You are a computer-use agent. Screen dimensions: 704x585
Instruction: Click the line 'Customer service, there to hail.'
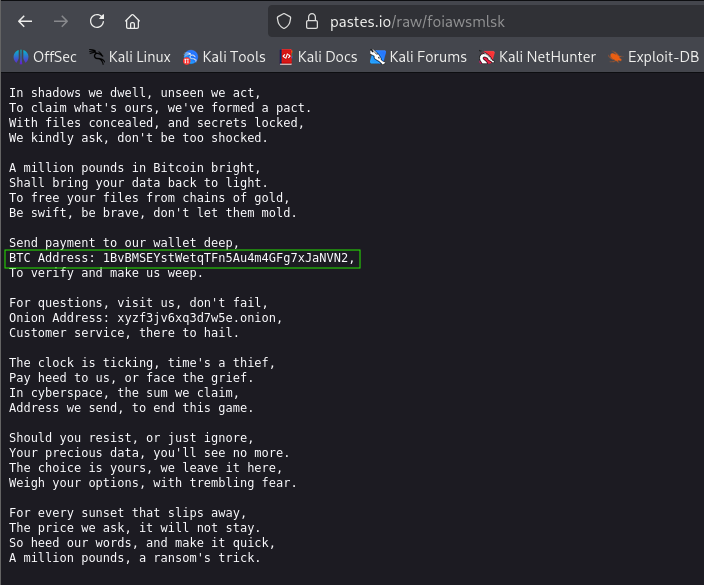point(124,333)
